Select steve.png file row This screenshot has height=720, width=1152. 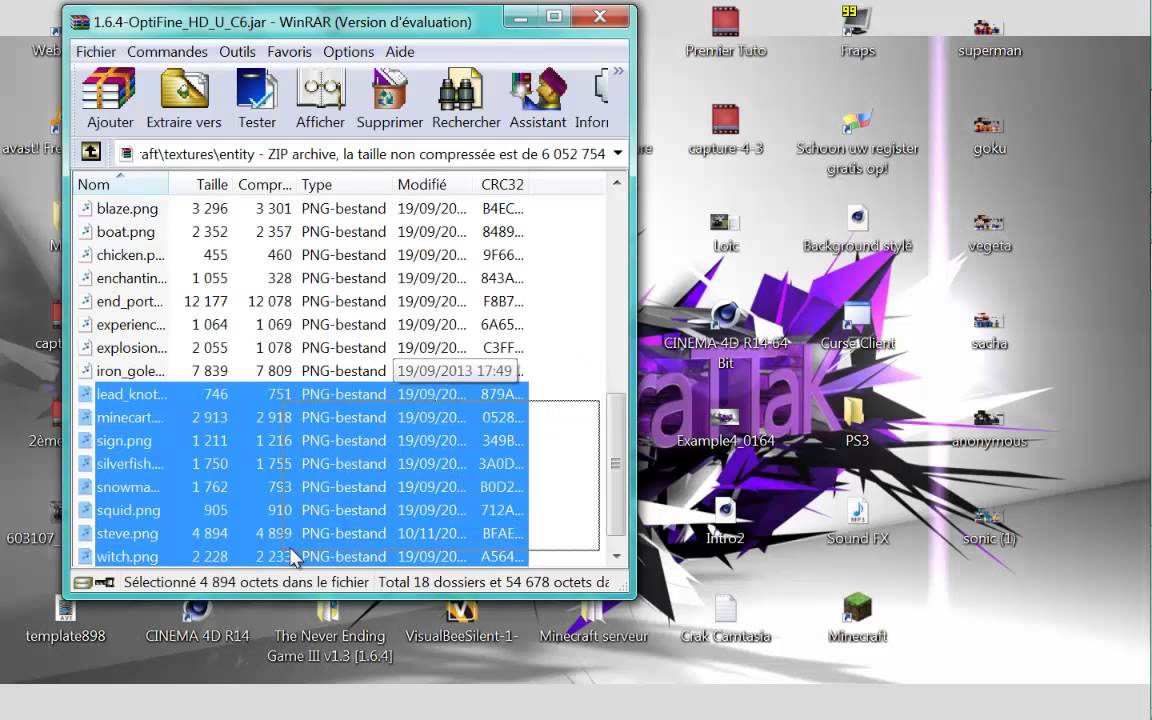point(301,533)
